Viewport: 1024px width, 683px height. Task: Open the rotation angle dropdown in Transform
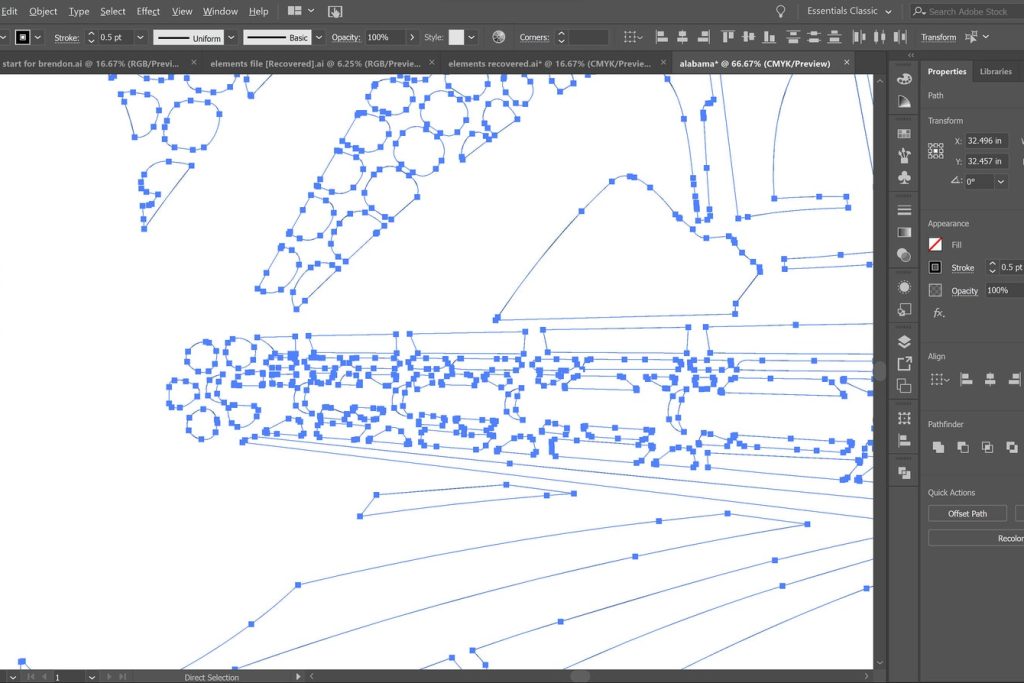pyautogui.click(x=1000, y=182)
